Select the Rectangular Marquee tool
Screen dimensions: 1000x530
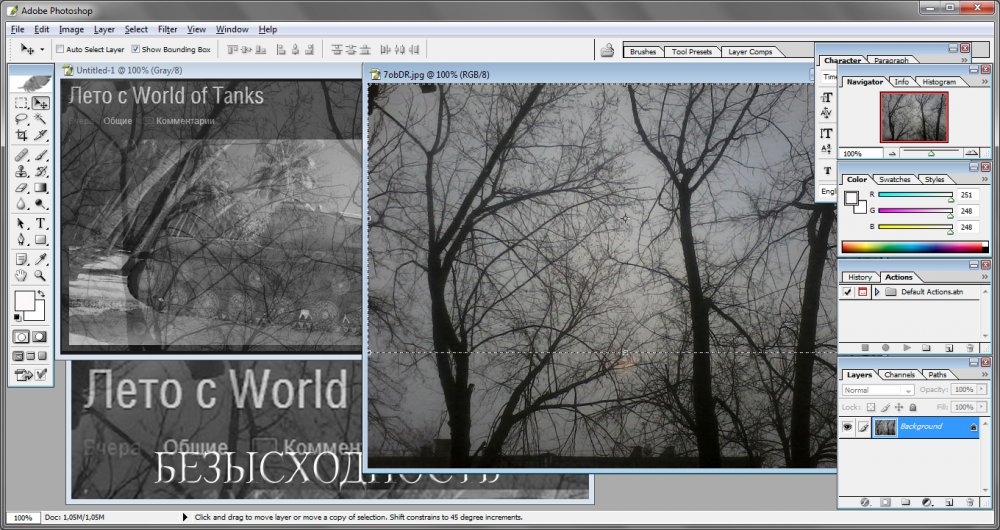click(21, 103)
